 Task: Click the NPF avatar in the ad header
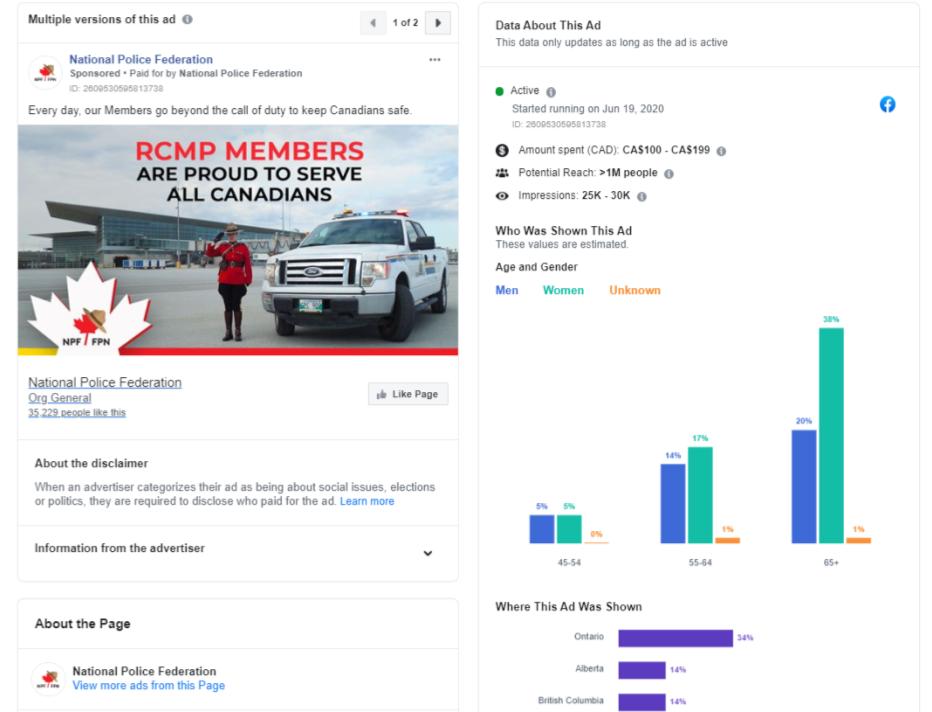point(46,73)
